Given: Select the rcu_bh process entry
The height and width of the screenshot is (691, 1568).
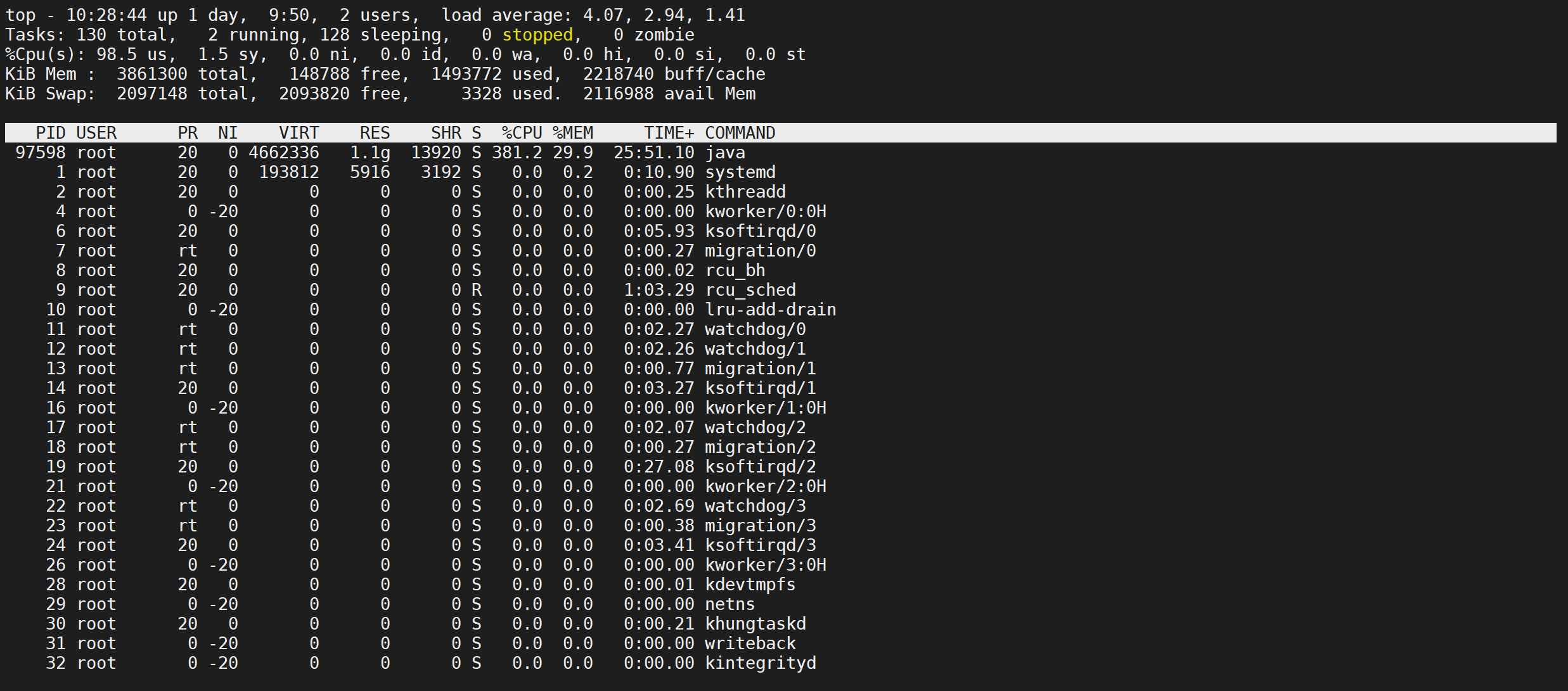Looking at the screenshot, I should coord(781,270).
